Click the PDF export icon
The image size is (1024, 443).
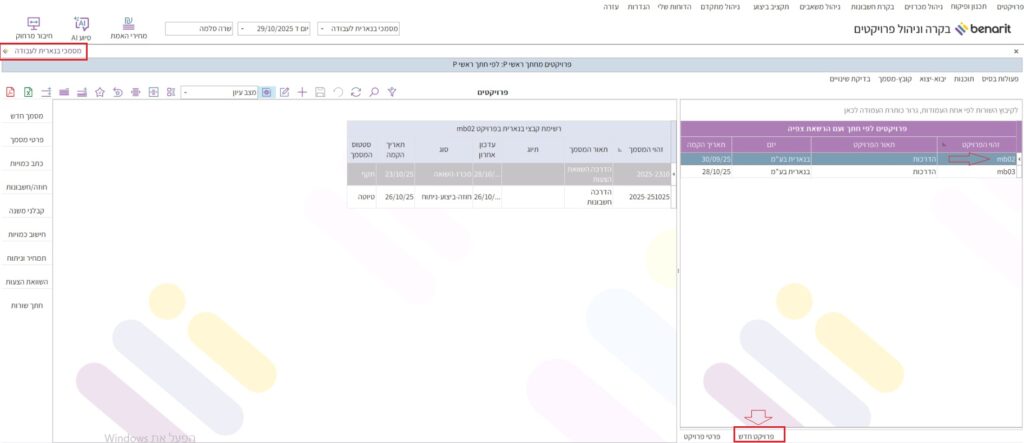pos(10,92)
